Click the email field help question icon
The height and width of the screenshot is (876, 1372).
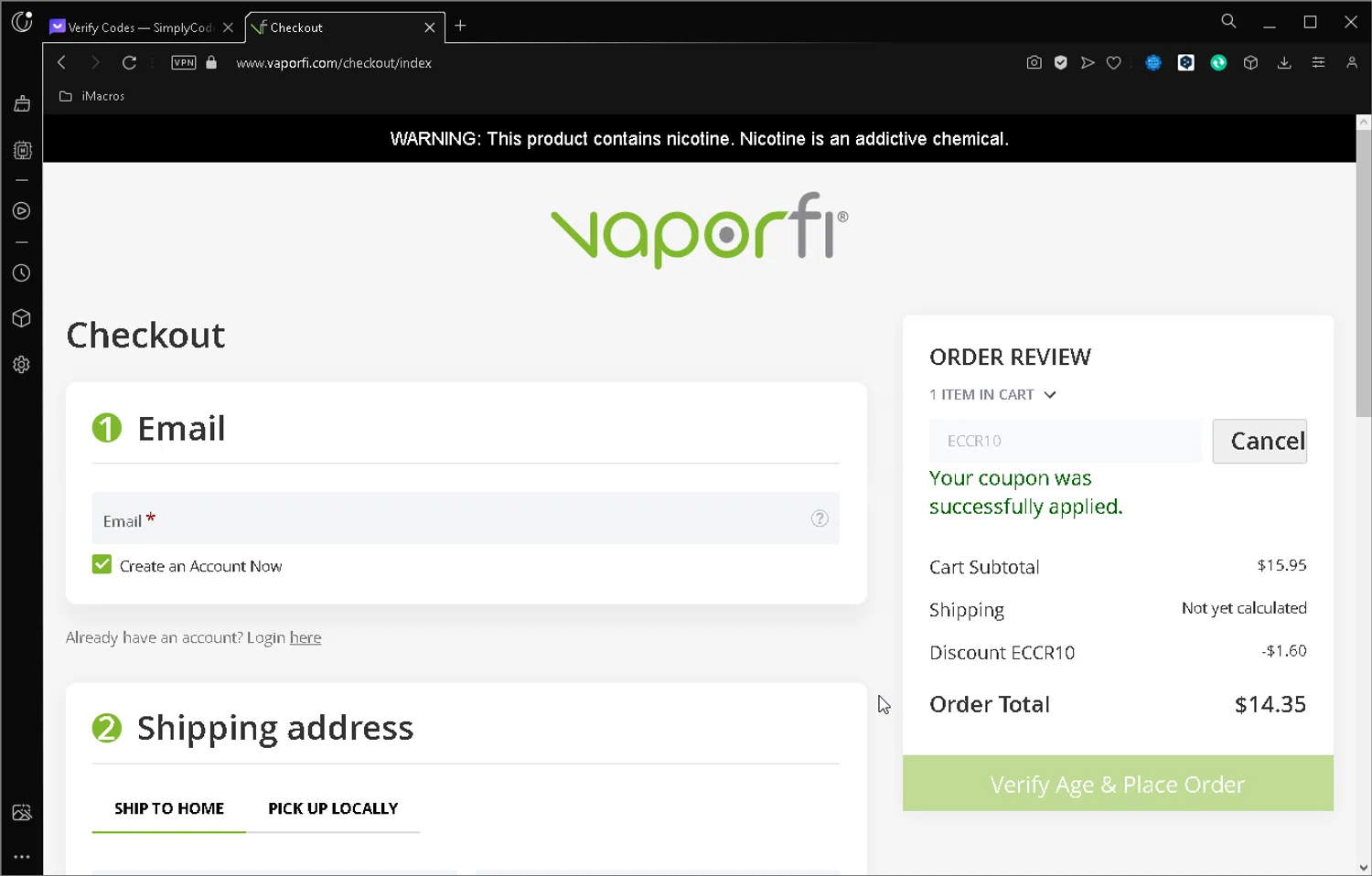pos(820,518)
